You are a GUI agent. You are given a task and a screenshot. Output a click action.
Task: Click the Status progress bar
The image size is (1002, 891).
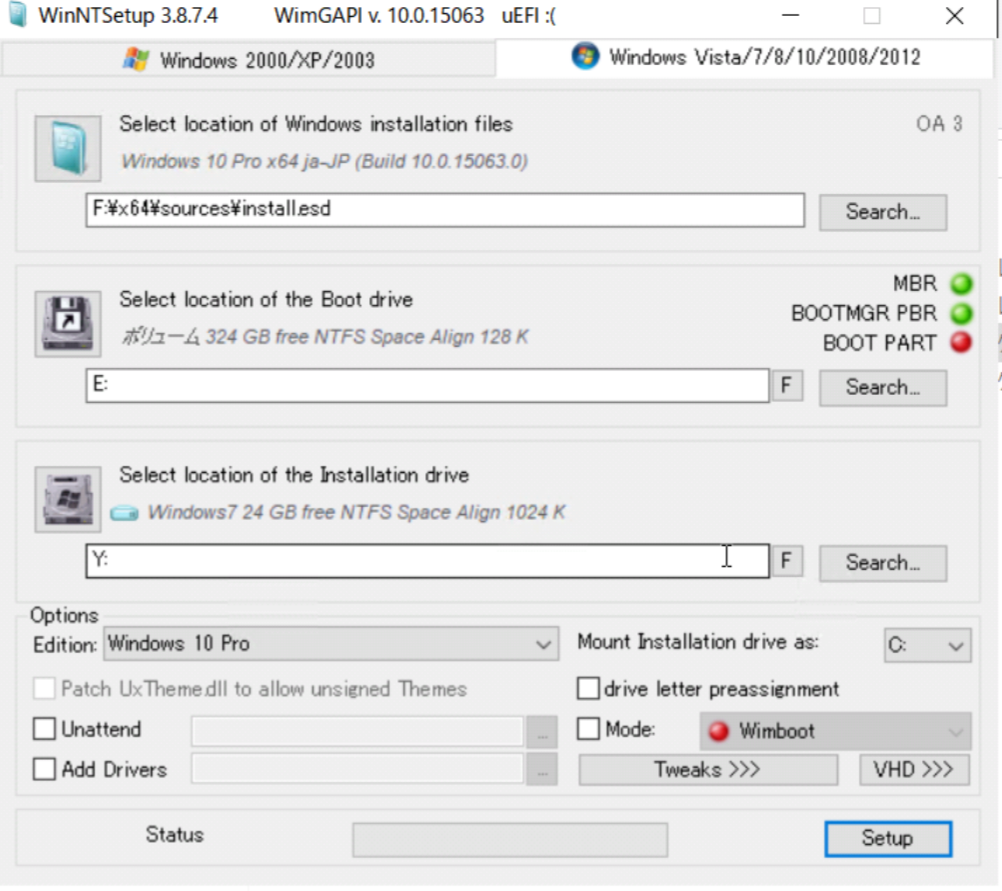[x=510, y=839]
